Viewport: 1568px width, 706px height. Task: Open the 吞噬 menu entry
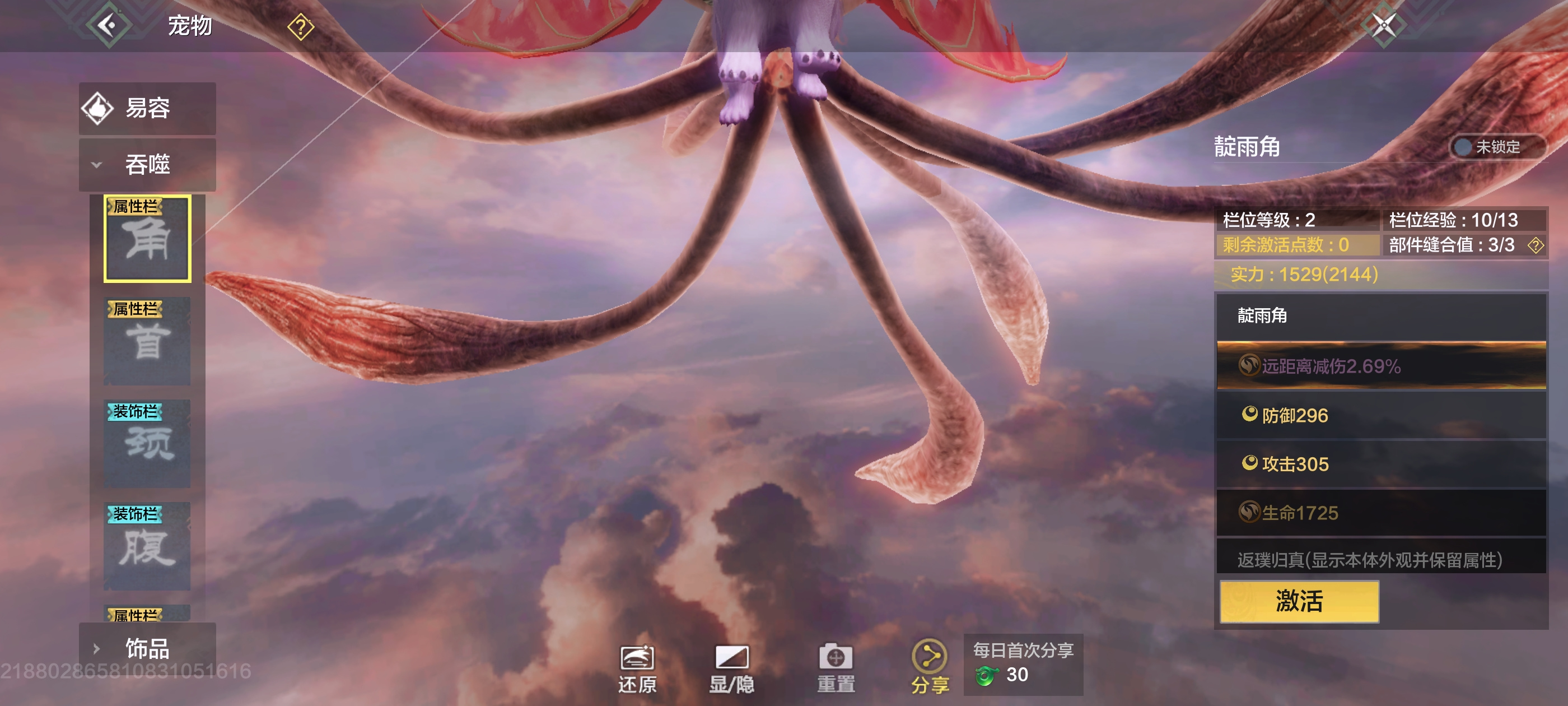[x=147, y=165]
